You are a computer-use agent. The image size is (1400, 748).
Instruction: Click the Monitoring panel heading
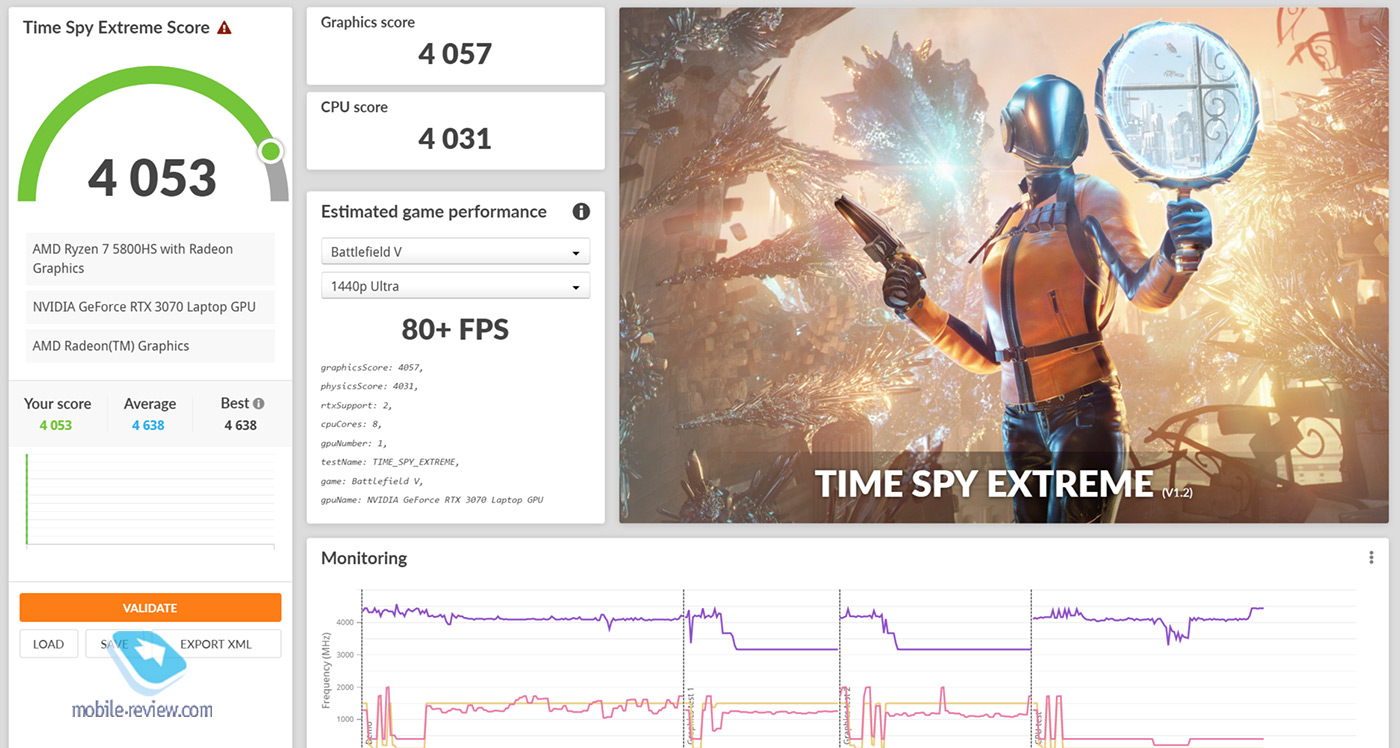click(x=364, y=558)
